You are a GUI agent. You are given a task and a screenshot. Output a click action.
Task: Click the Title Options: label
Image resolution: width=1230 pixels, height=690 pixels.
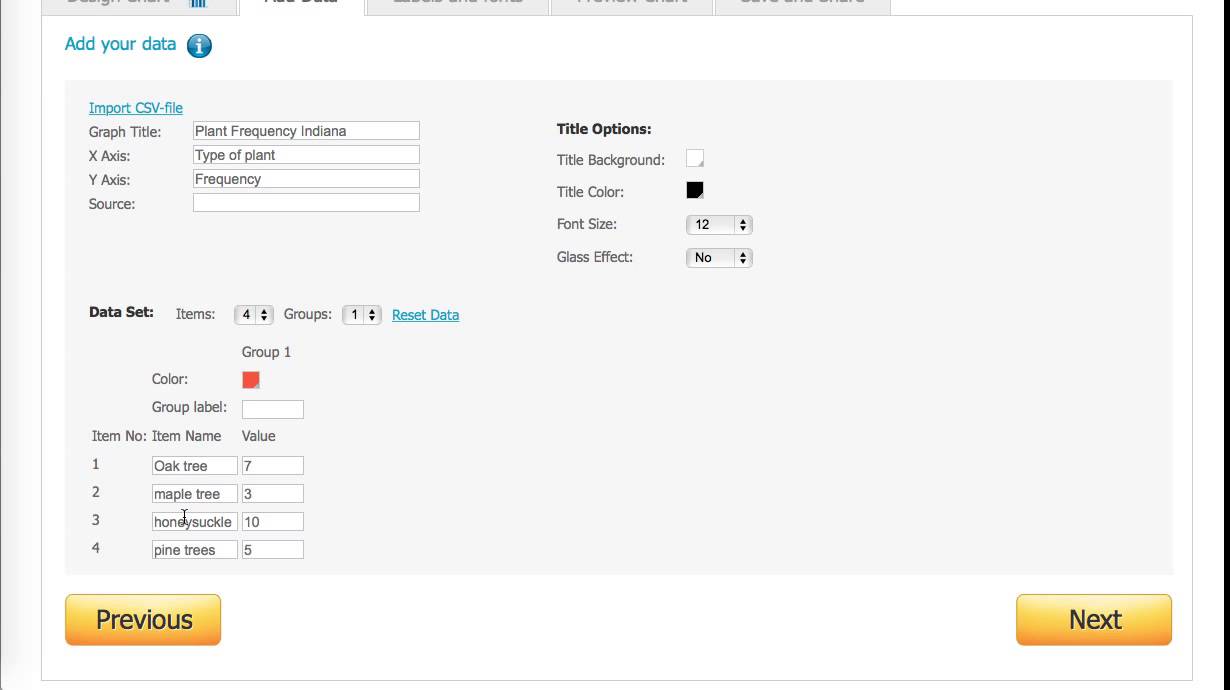click(x=604, y=129)
